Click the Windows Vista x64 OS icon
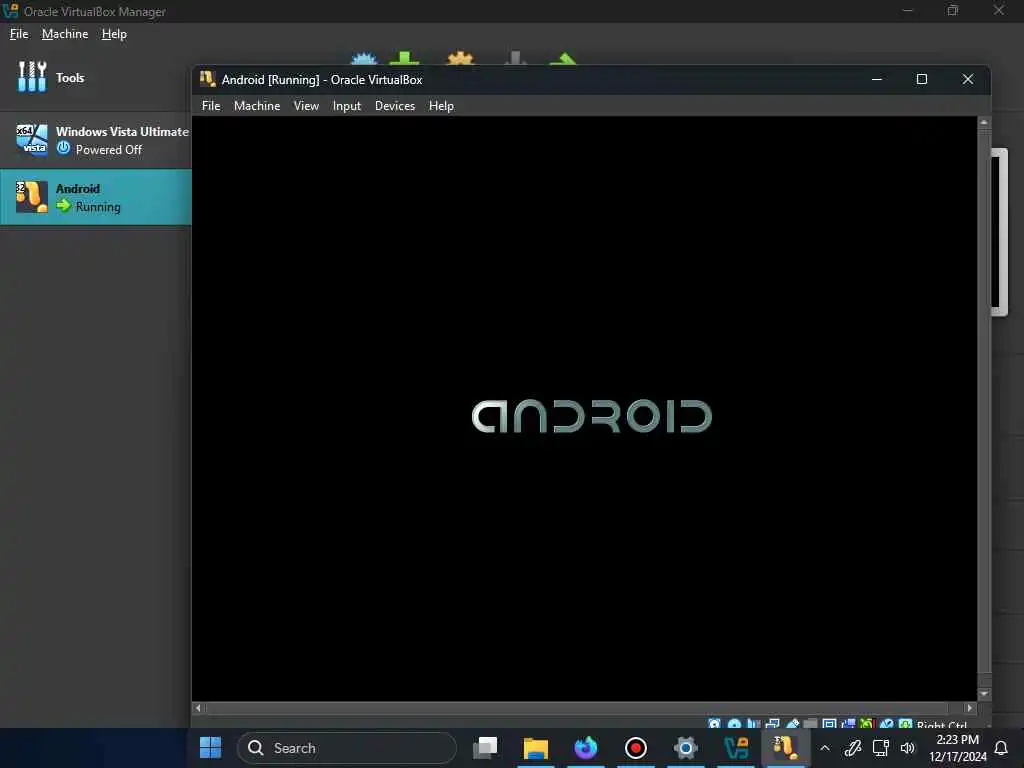This screenshot has height=768, width=1024. pyautogui.click(x=32, y=140)
